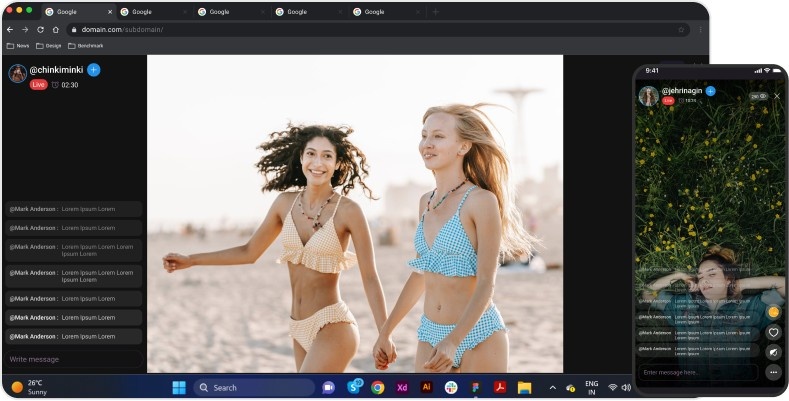Open the @jehrinagin avatar on phone

click(649, 96)
